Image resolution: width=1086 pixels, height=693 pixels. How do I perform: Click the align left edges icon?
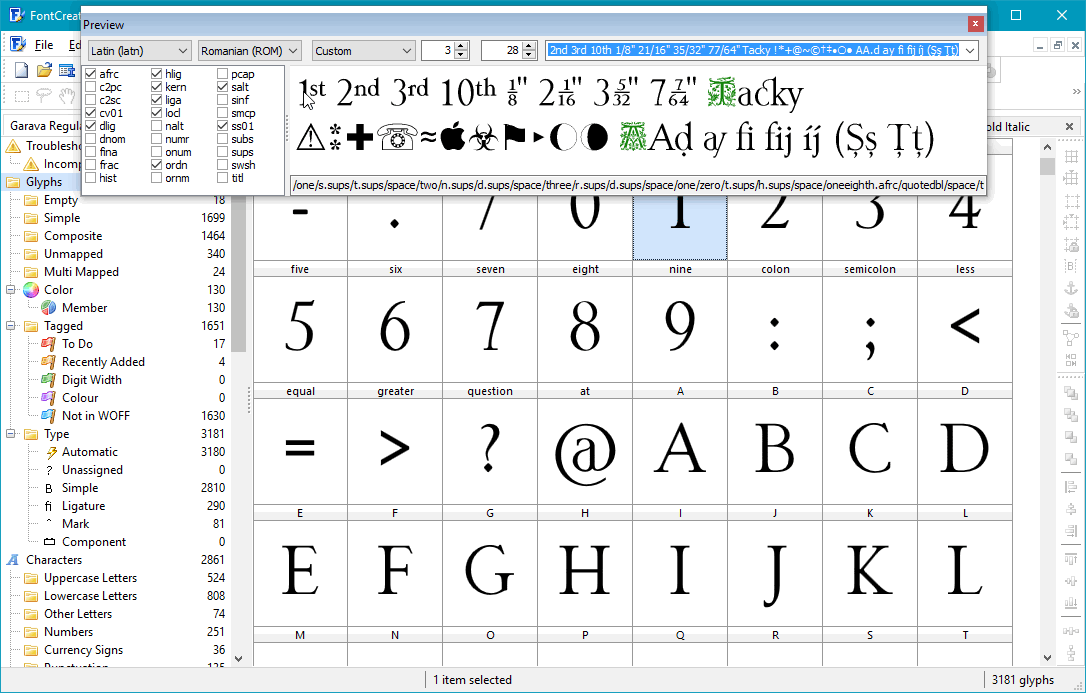1071,489
